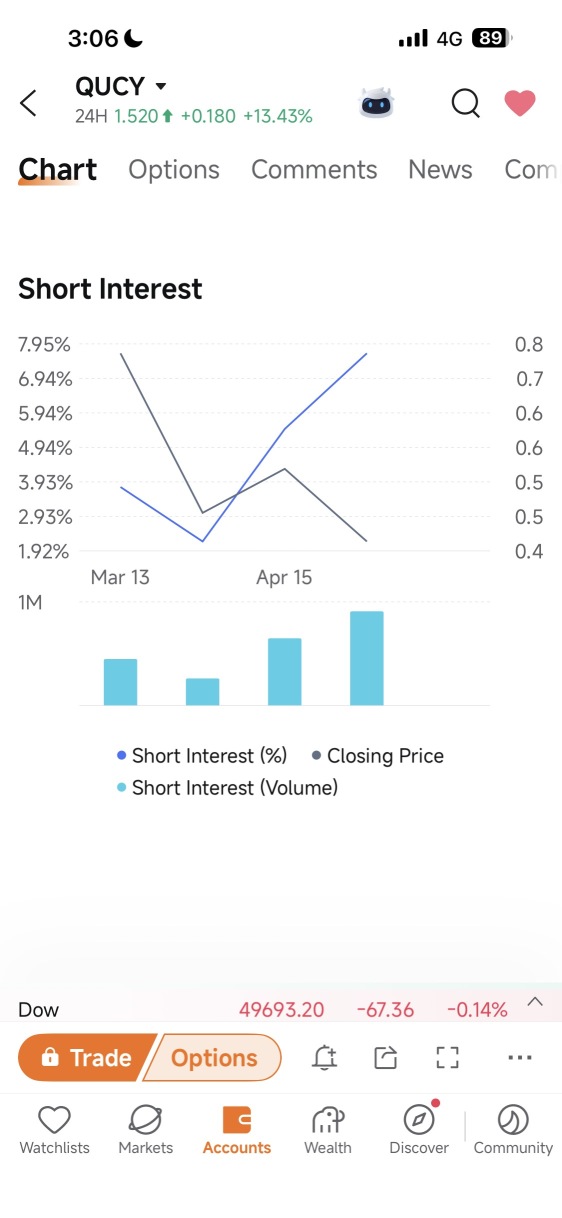Screen dimensions: 562x1218
Task: Open the Comments tab
Action: 314,170
